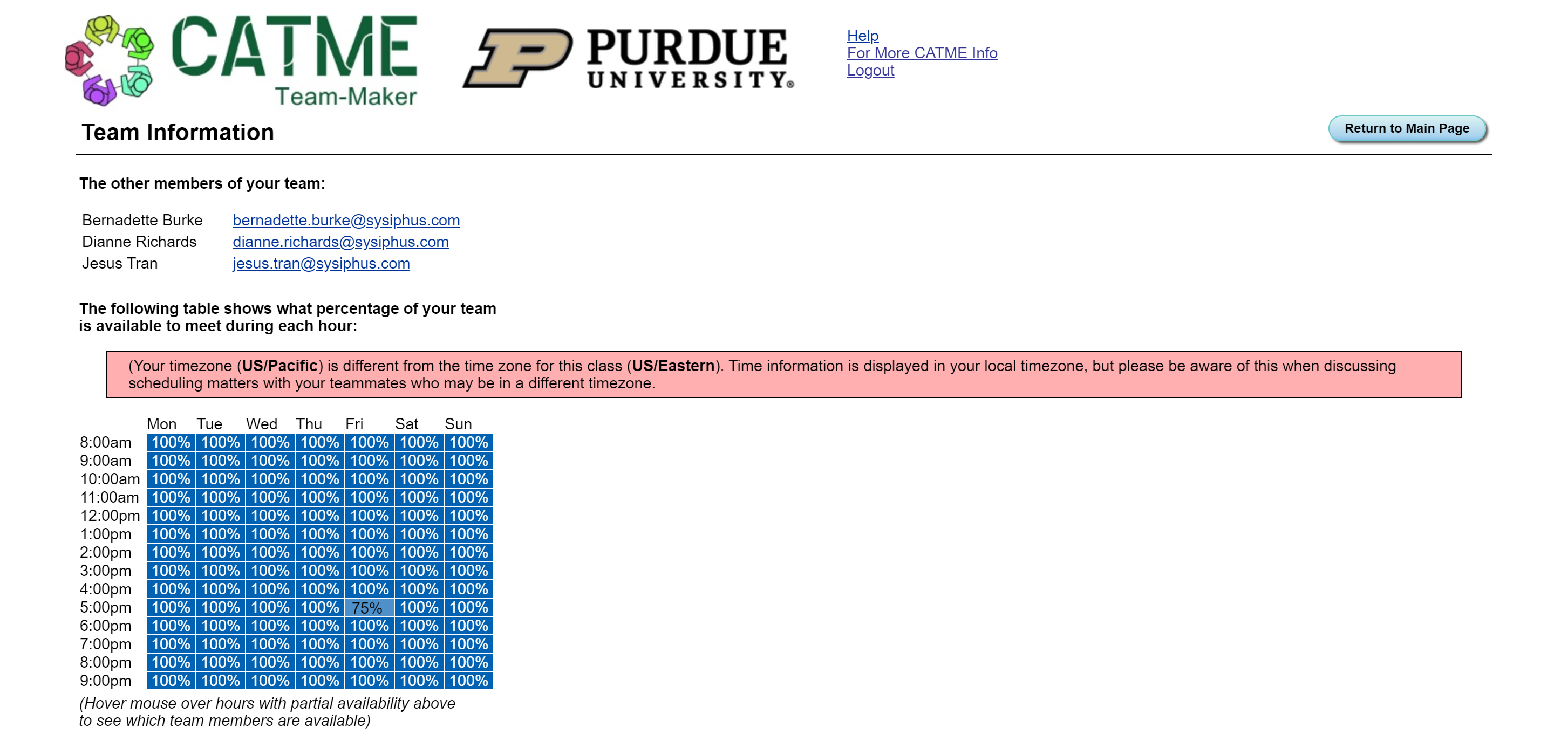Click 'For More CATME Info' link

pyautogui.click(x=921, y=53)
